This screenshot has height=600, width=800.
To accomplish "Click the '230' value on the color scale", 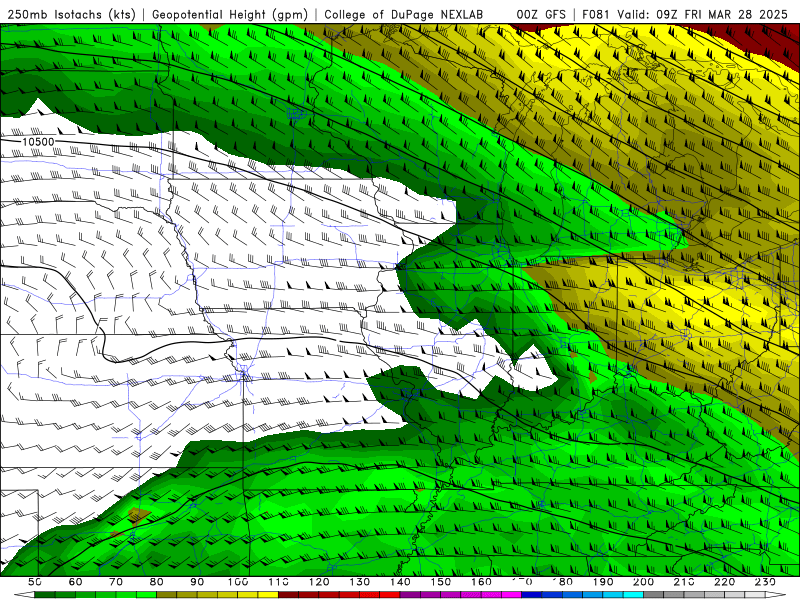I will click(766, 582).
